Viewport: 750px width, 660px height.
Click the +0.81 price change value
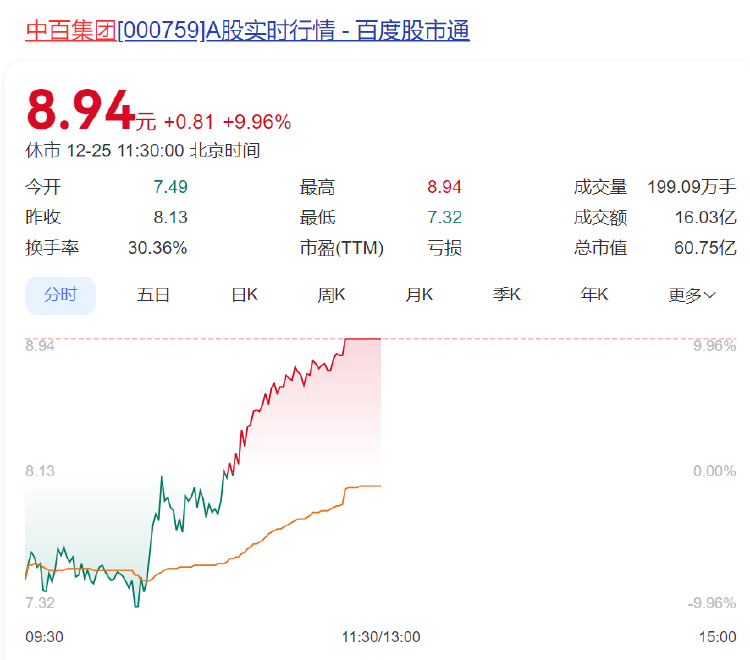coord(189,122)
